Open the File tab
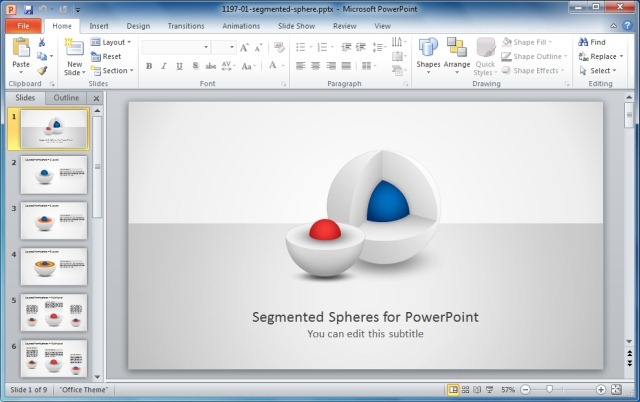This screenshot has height=402, width=640. 23,26
